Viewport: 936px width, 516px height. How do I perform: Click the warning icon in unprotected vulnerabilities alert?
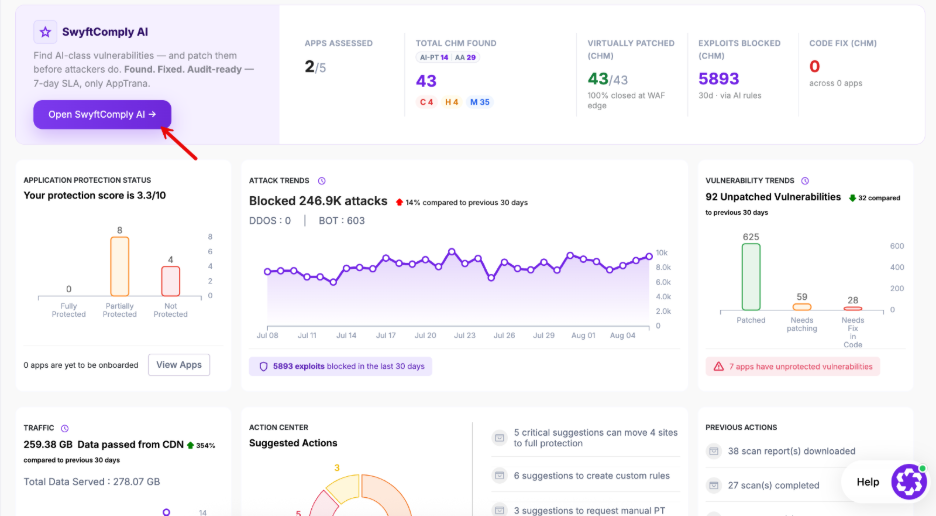click(x=719, y=367)
